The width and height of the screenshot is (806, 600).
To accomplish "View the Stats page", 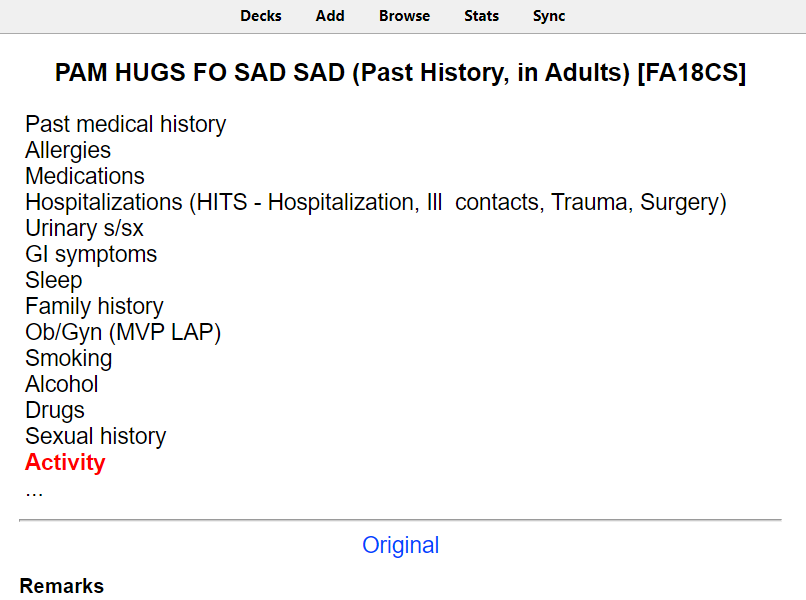I will pos(482,16).
